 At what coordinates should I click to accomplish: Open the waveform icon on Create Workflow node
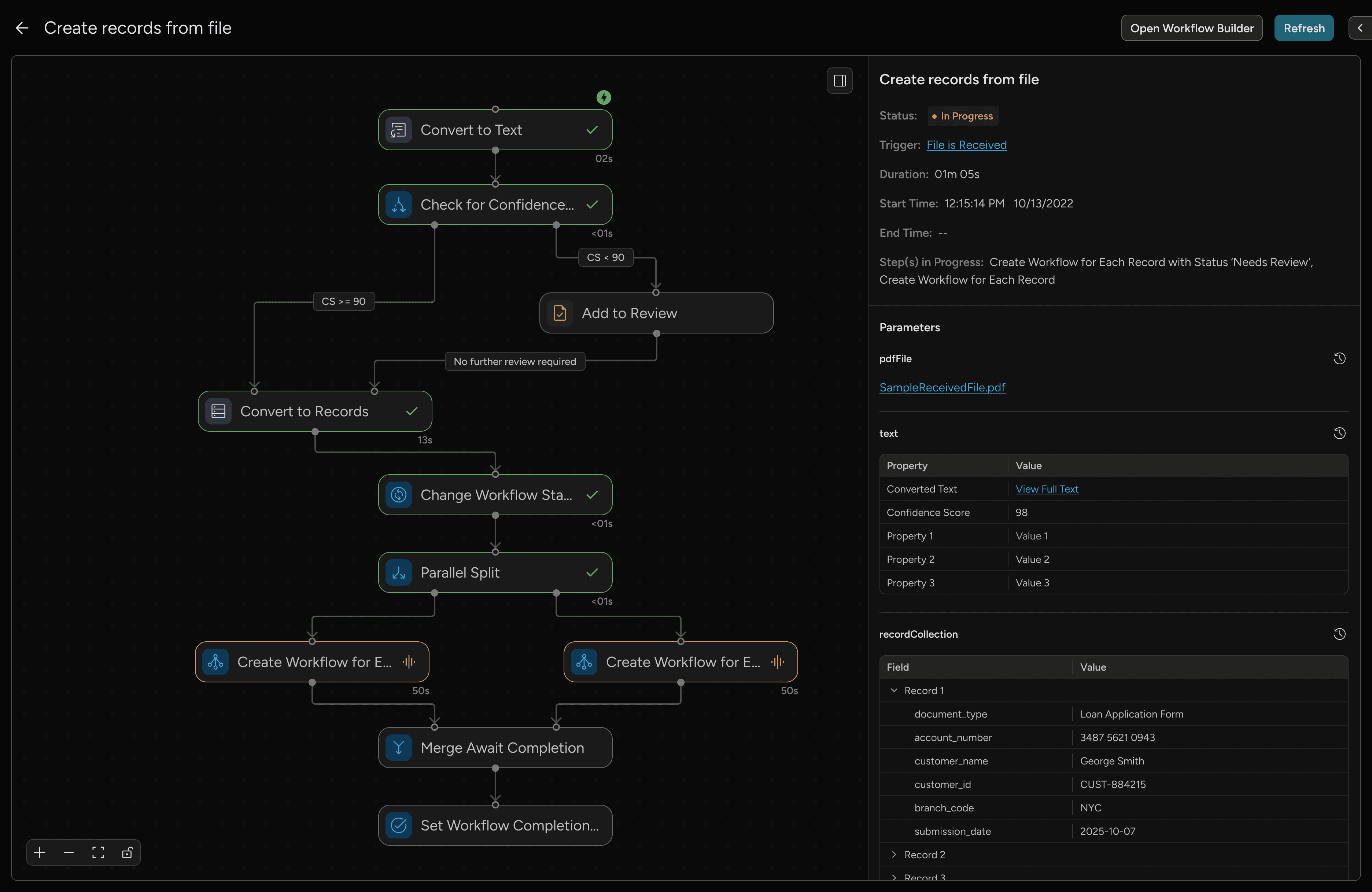pos(409,662)
